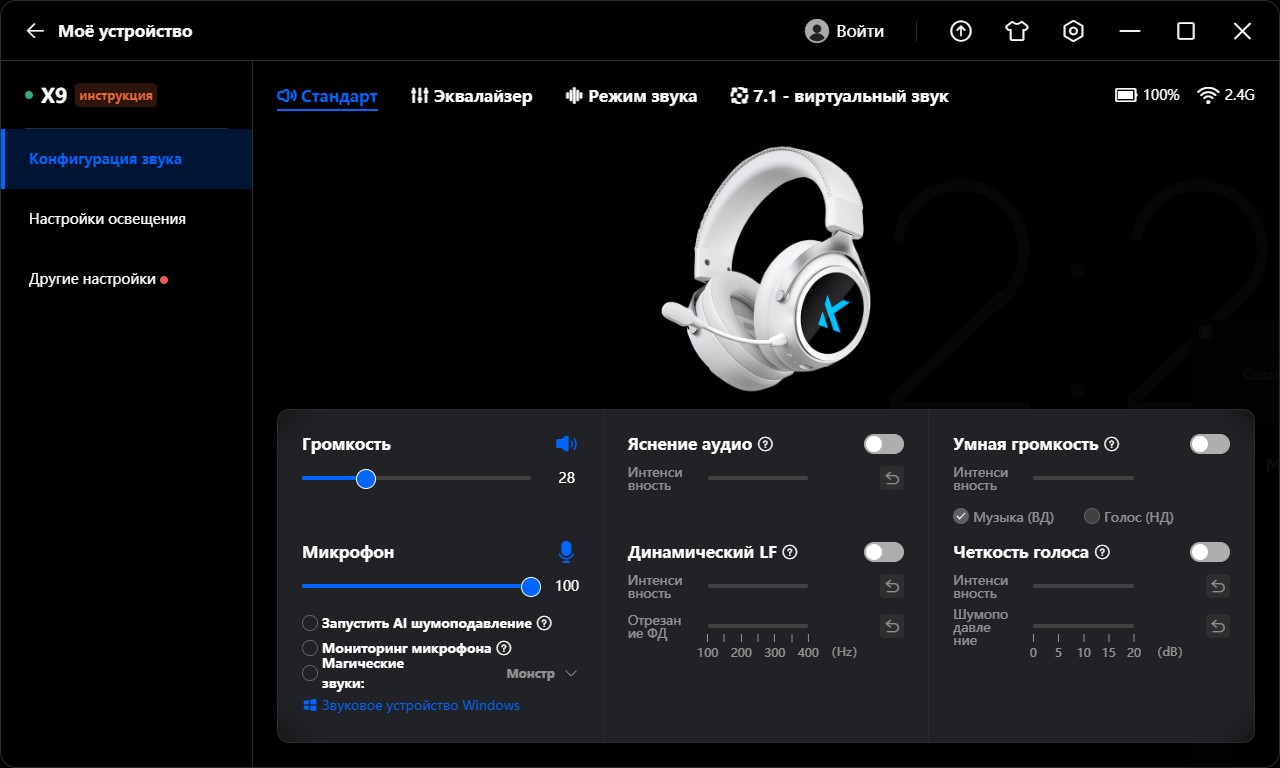
Task: Open the инструкция manual badge
Action: pyautogui.click(x=116, y=96)
